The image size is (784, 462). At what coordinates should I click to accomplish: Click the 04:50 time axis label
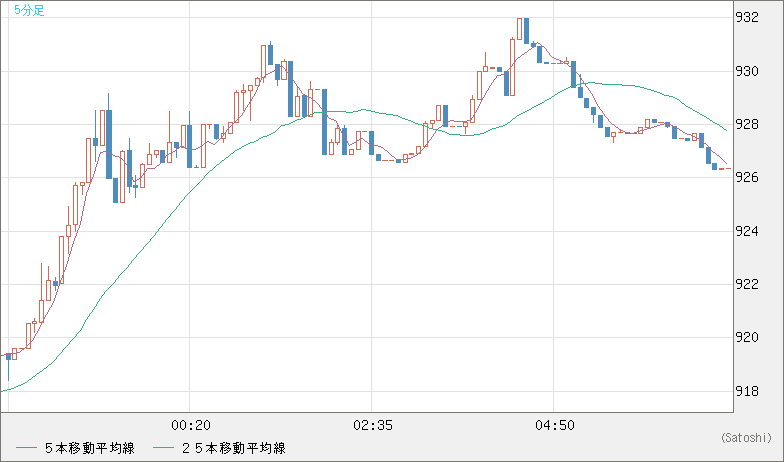pyautogui.click(x=554, y=426)
